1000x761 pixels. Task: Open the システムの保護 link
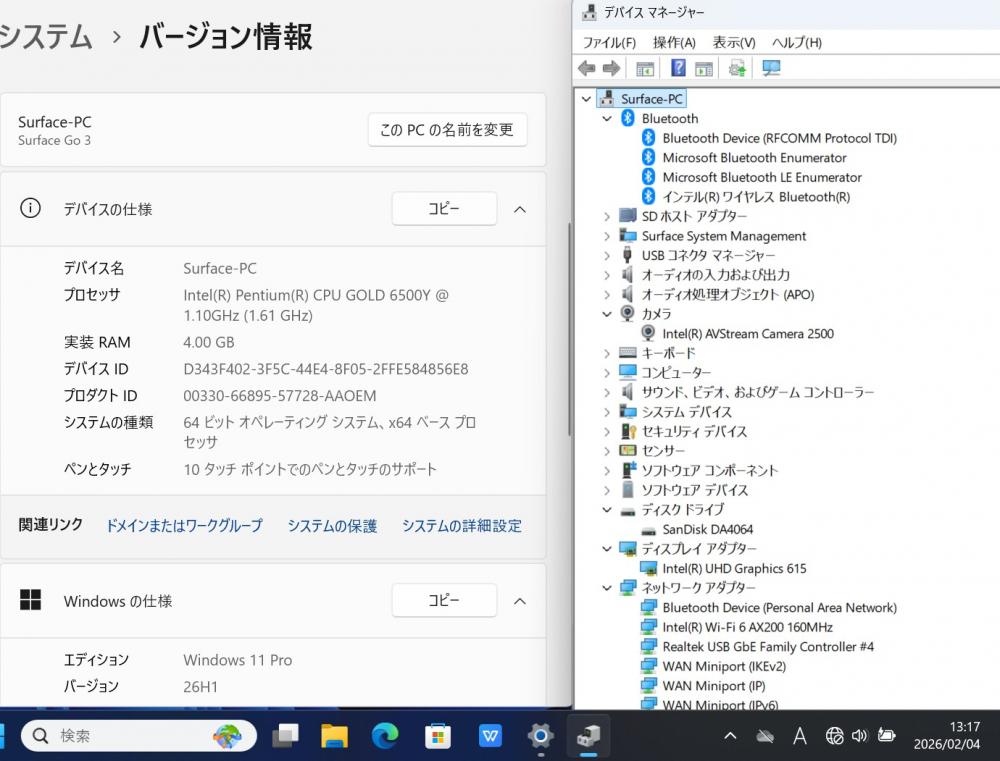point(332,525)
